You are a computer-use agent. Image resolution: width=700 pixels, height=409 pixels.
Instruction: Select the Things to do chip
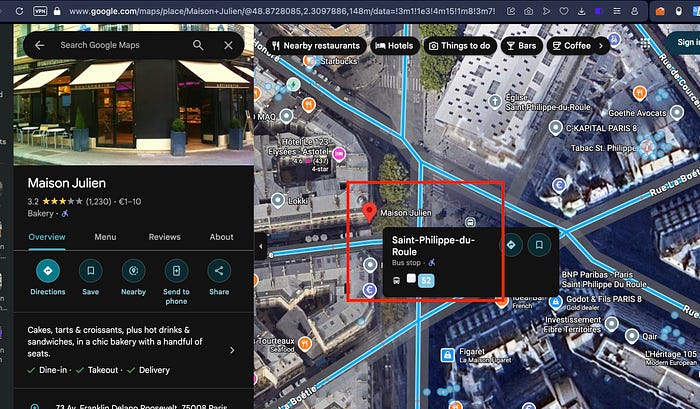pos(460,46)
